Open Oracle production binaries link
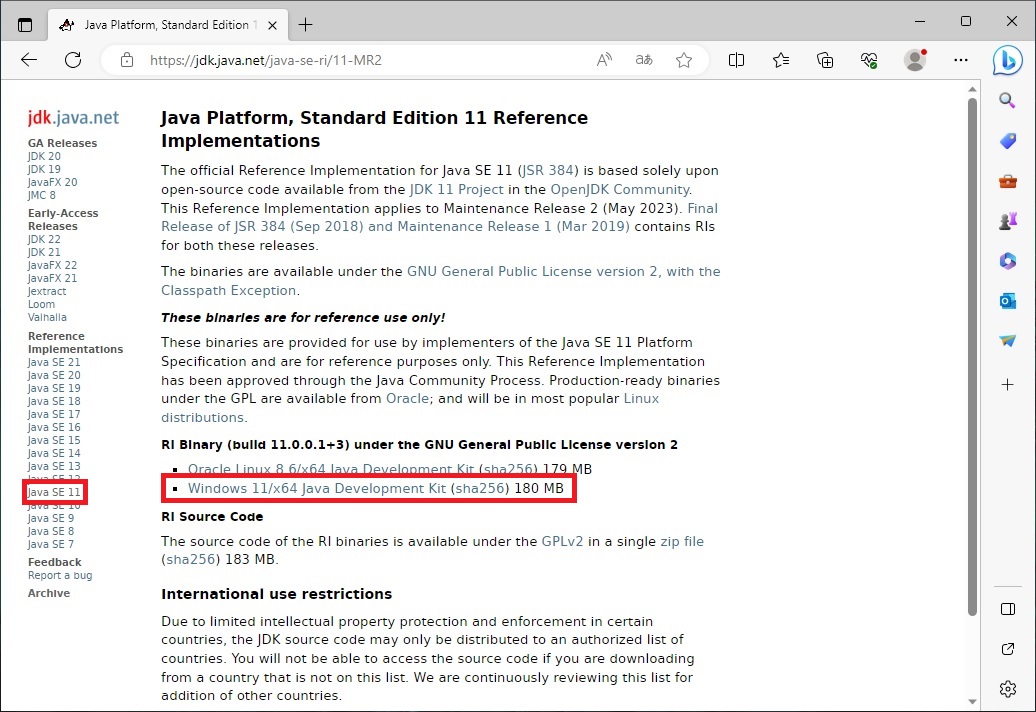This screenshot has height=712, width=1036. [408, 399]
